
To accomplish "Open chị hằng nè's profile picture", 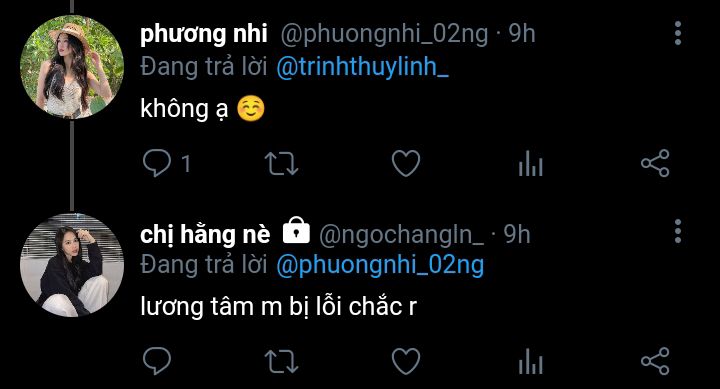I will (72, 265).
